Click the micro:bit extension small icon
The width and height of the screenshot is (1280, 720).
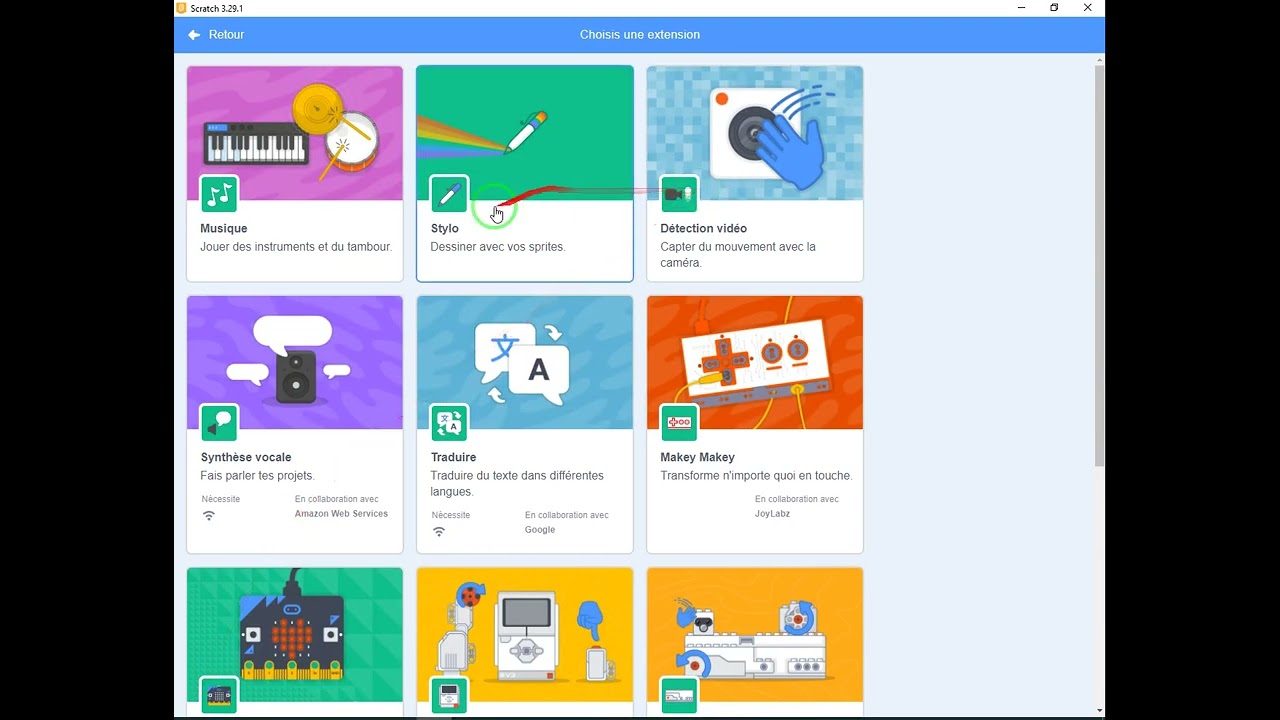point(219,694)
